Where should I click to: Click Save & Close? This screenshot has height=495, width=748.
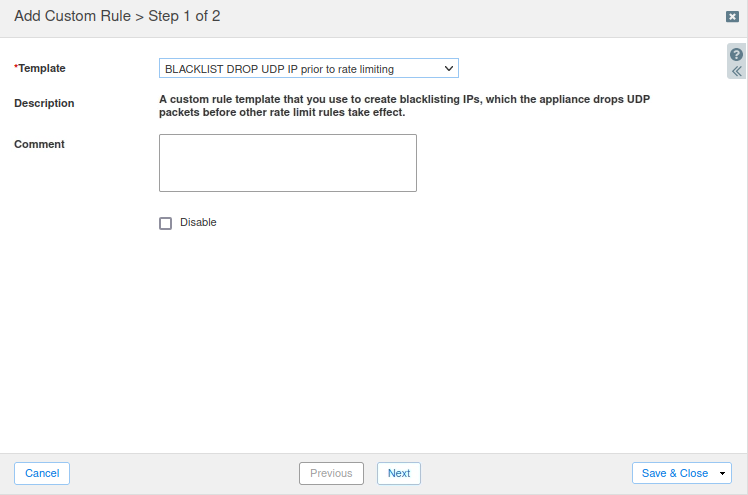[x=674, y=473]
